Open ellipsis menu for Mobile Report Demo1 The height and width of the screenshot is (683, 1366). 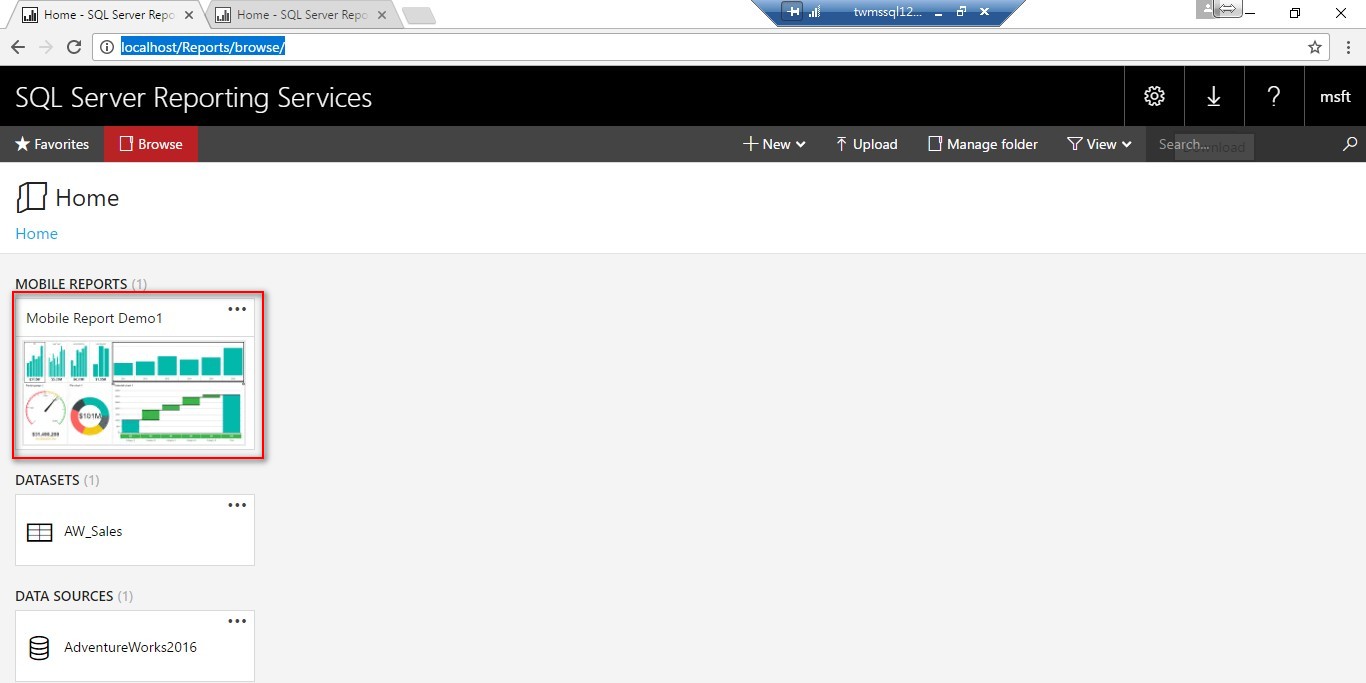click(x=237, y=309)
